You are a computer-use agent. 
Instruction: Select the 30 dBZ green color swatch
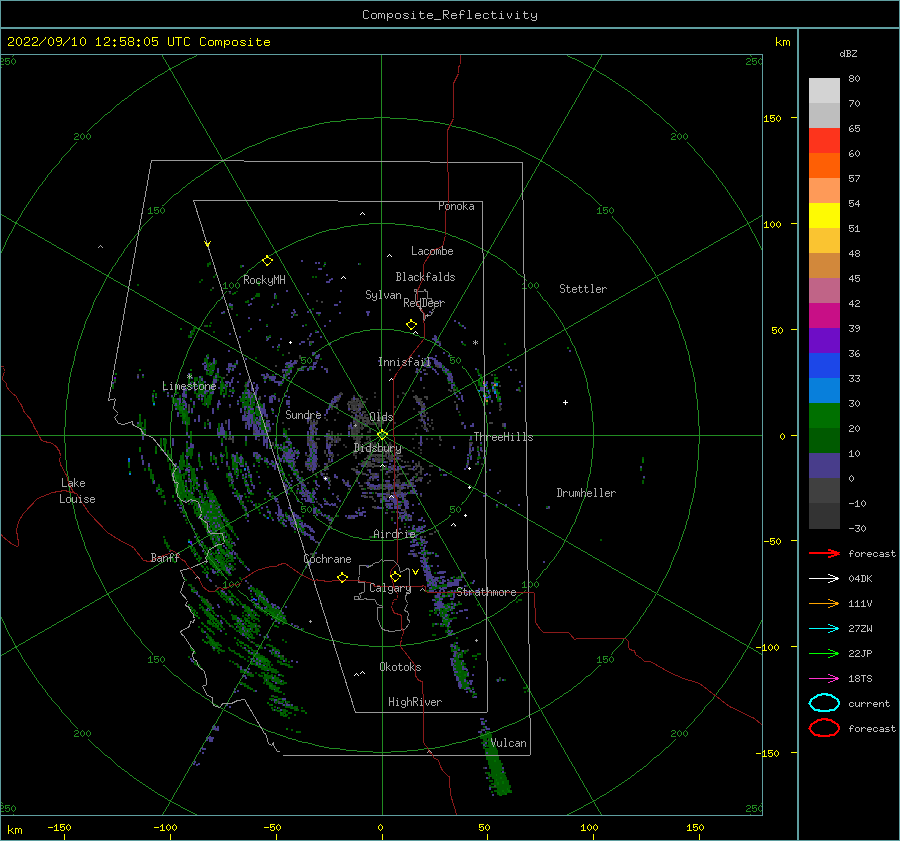tap(824, 415)
